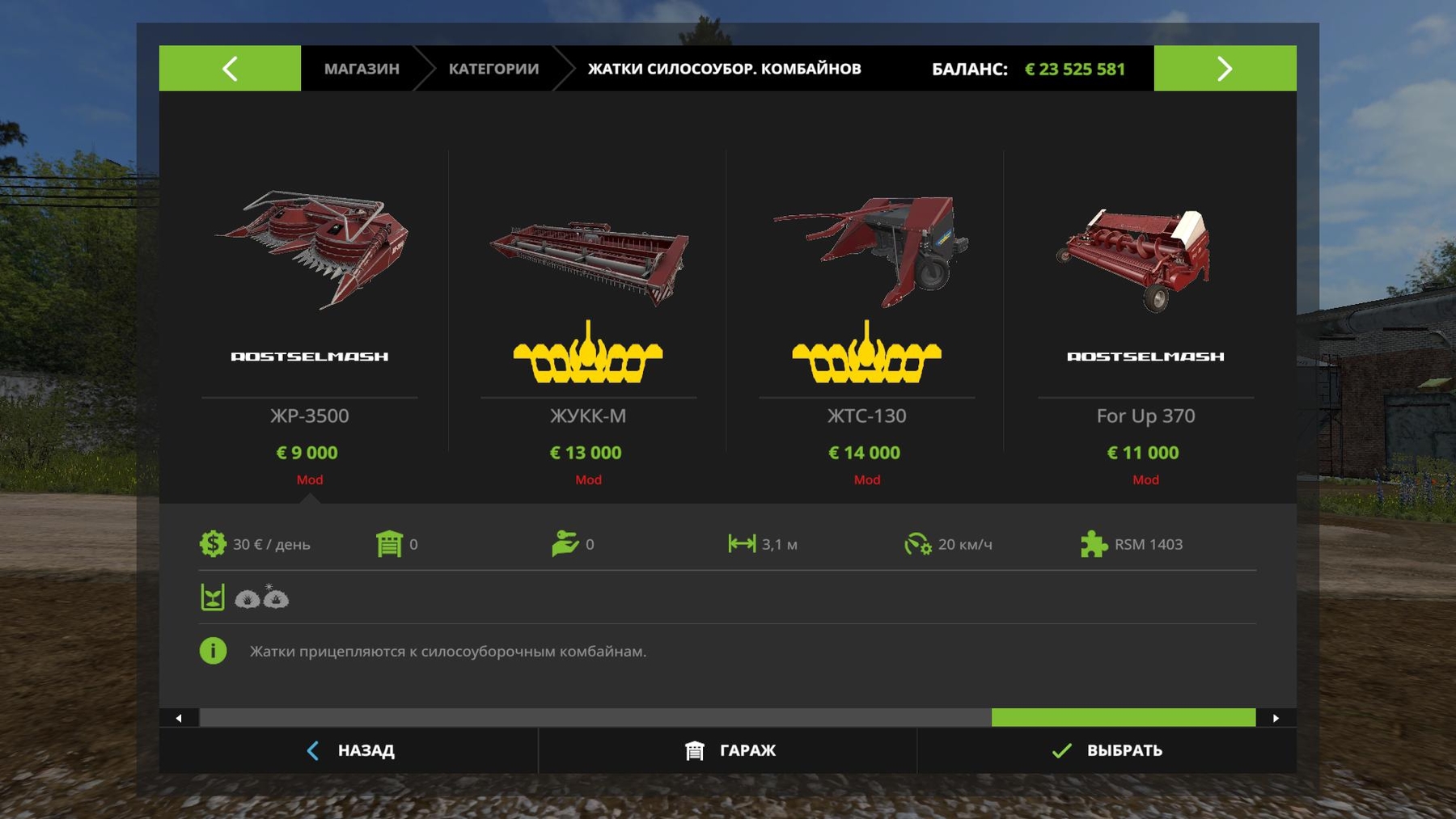Viewport: 1456px width, 819px height.
Task: Click the leased items hand icon
Action: (565, 544)
